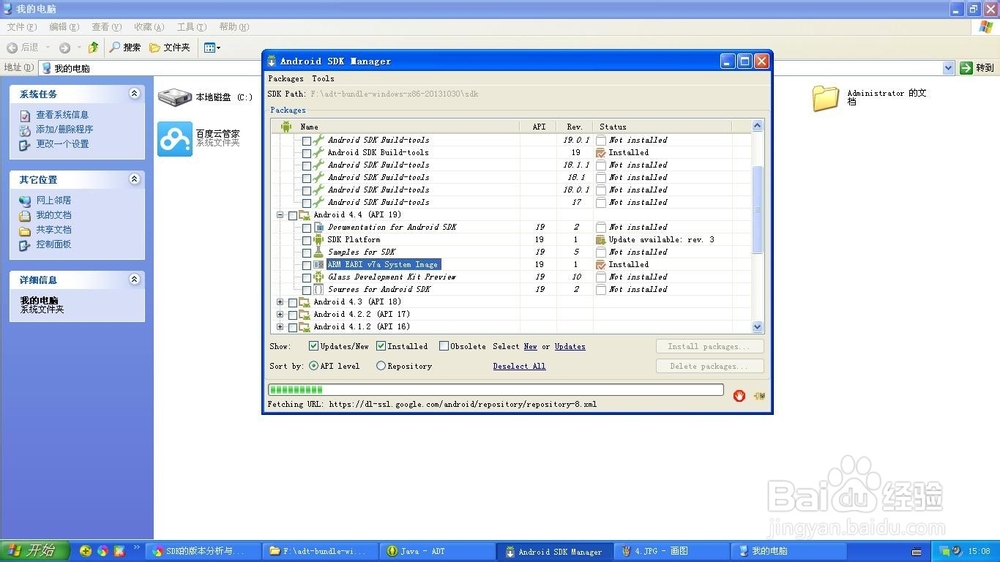
Task: Toggle the Obsolete show checkbox
Action: pyautogui.click(x=443, y=346)
